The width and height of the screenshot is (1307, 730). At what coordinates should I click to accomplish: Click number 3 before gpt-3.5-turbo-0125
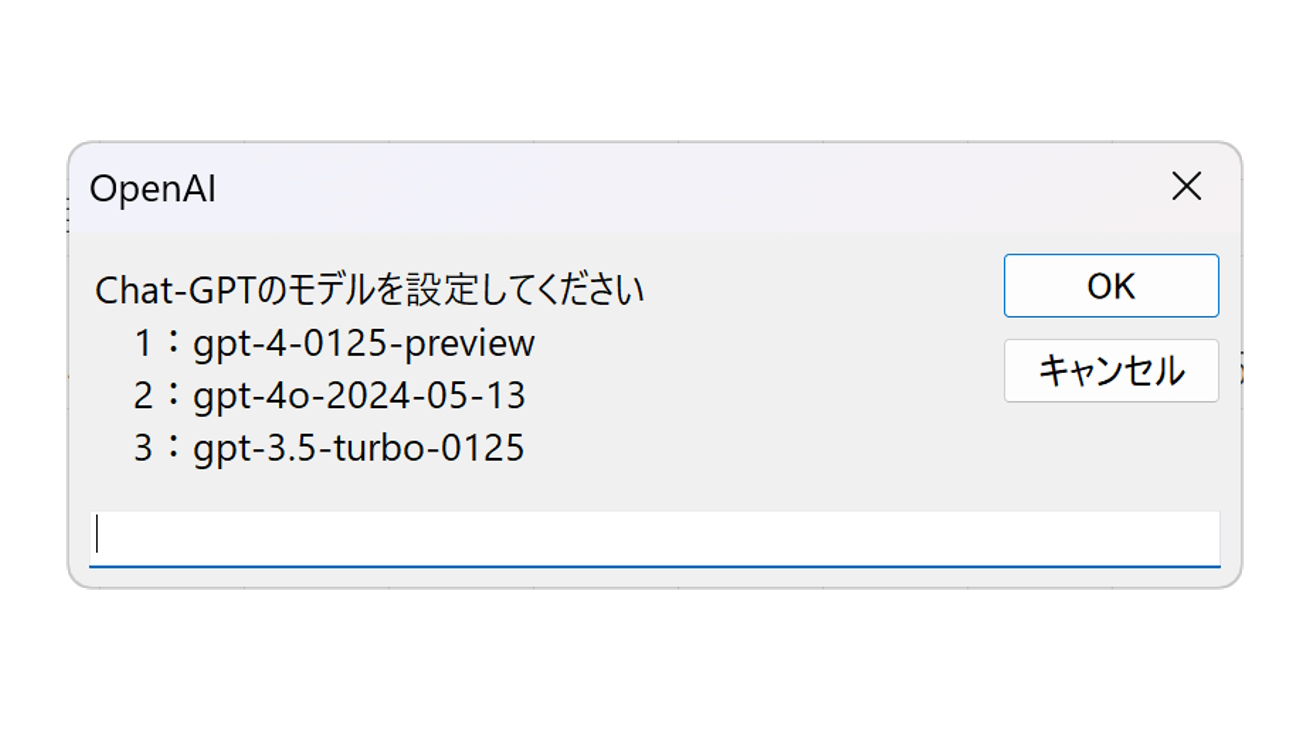(x=143, y=449)
